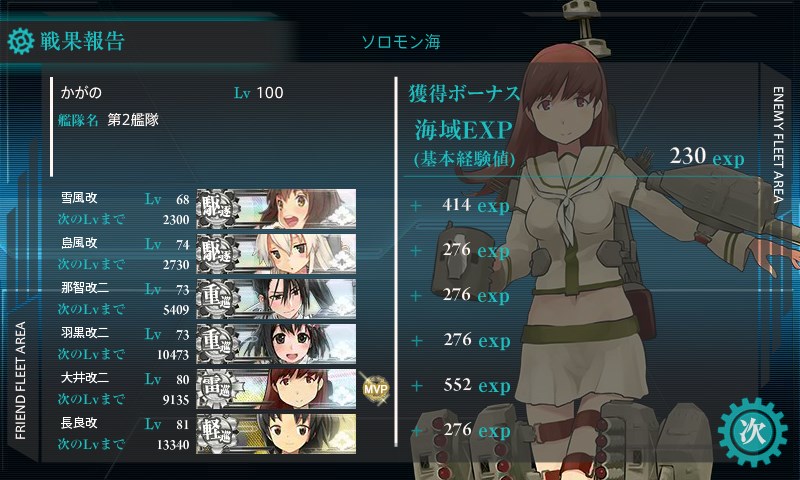The width and height of the screenshot is (800, 480).
Task: Click the teal gear 次 next button
Action: tap(752, 432)
